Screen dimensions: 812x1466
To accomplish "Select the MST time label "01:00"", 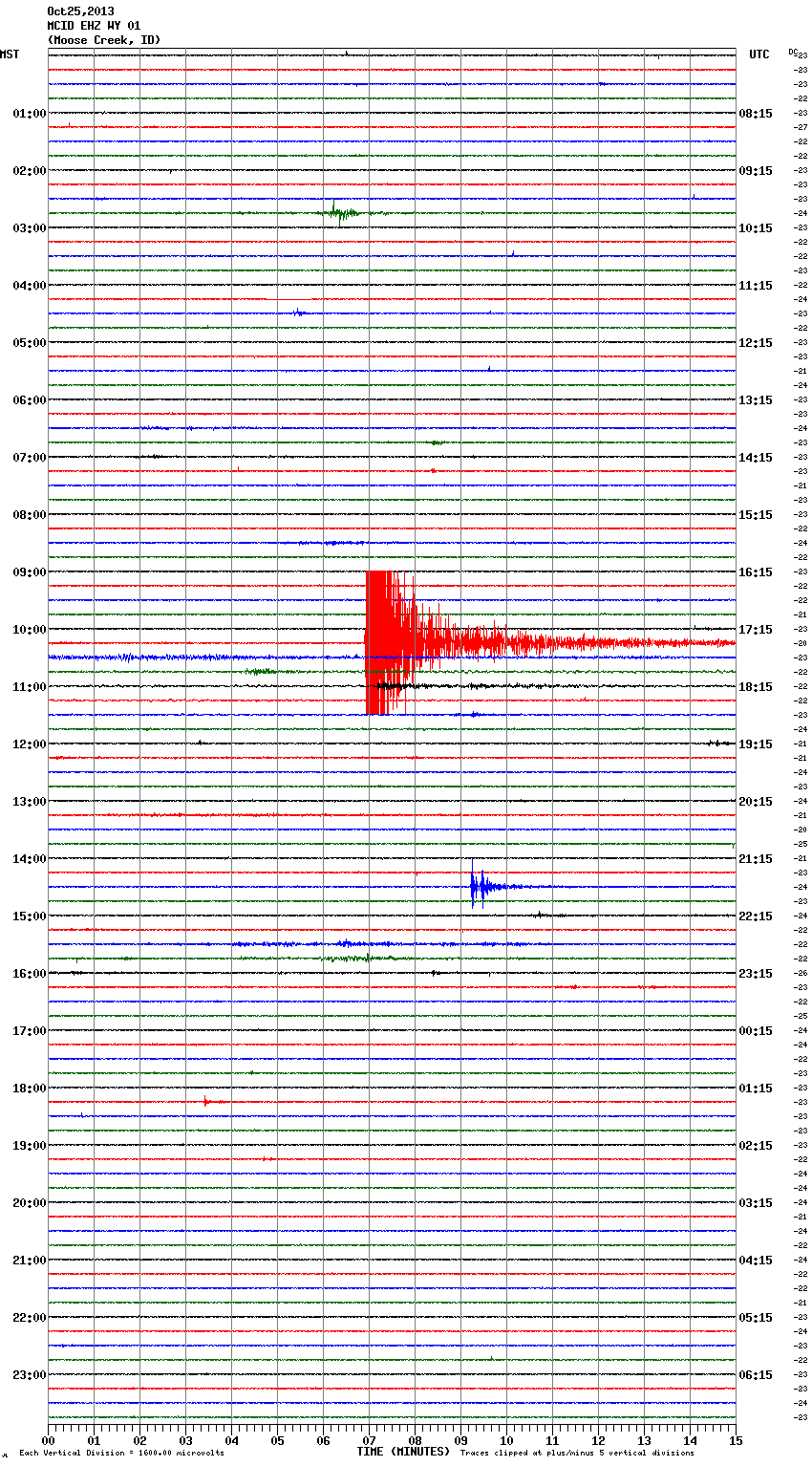I will pos(30,114).
